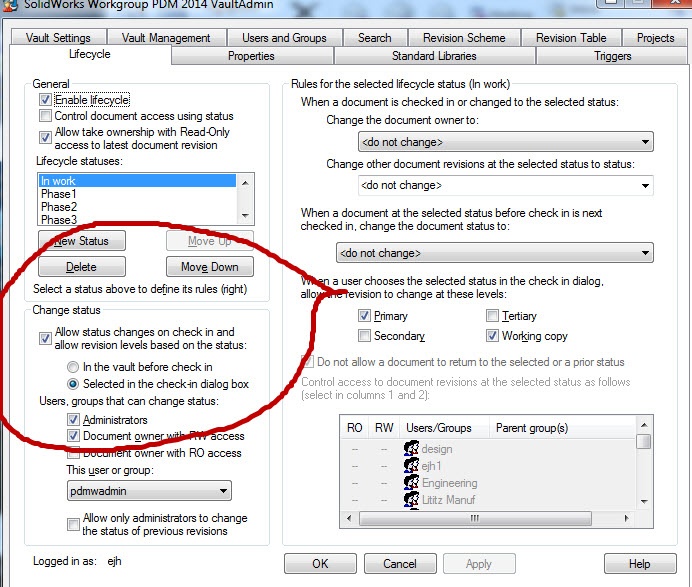
Task: Click the Engineering group icon in the access list
Action: tap(411, 482)
